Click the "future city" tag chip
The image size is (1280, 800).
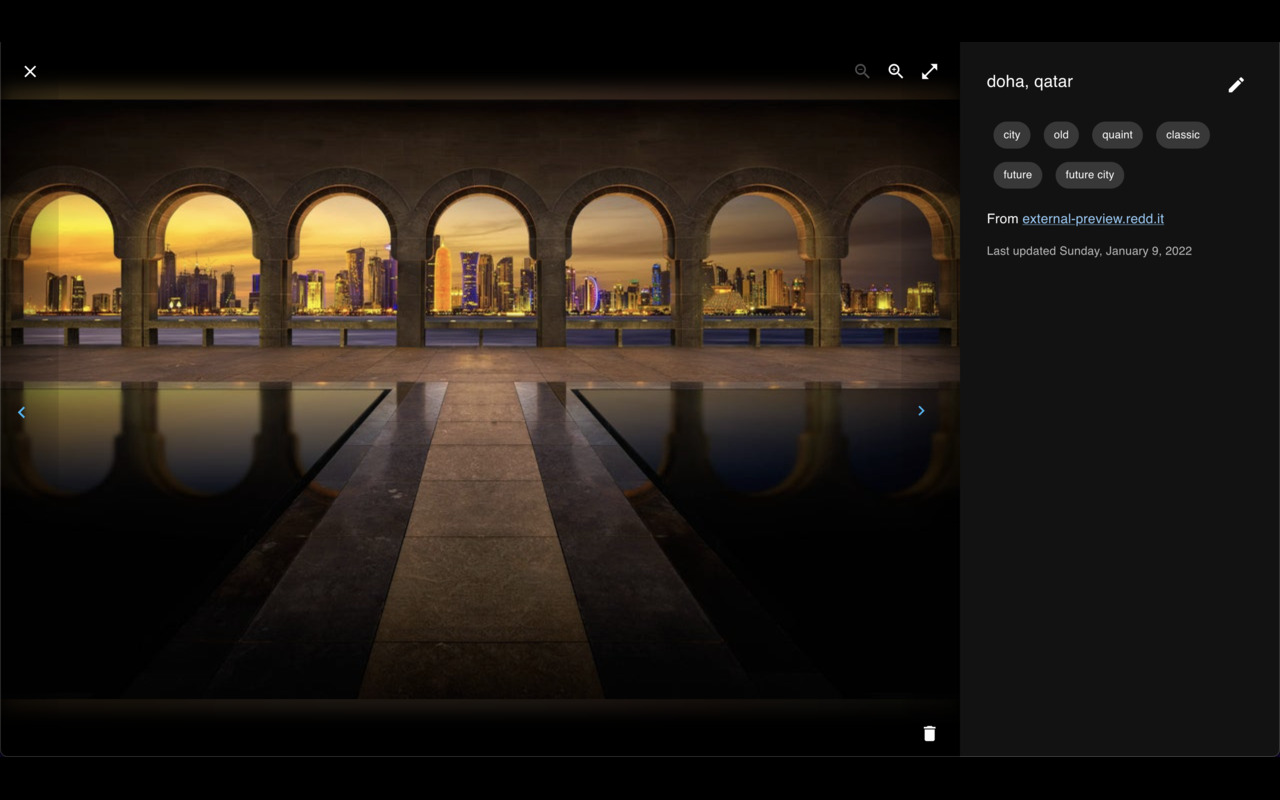(x=1089, y=175)
